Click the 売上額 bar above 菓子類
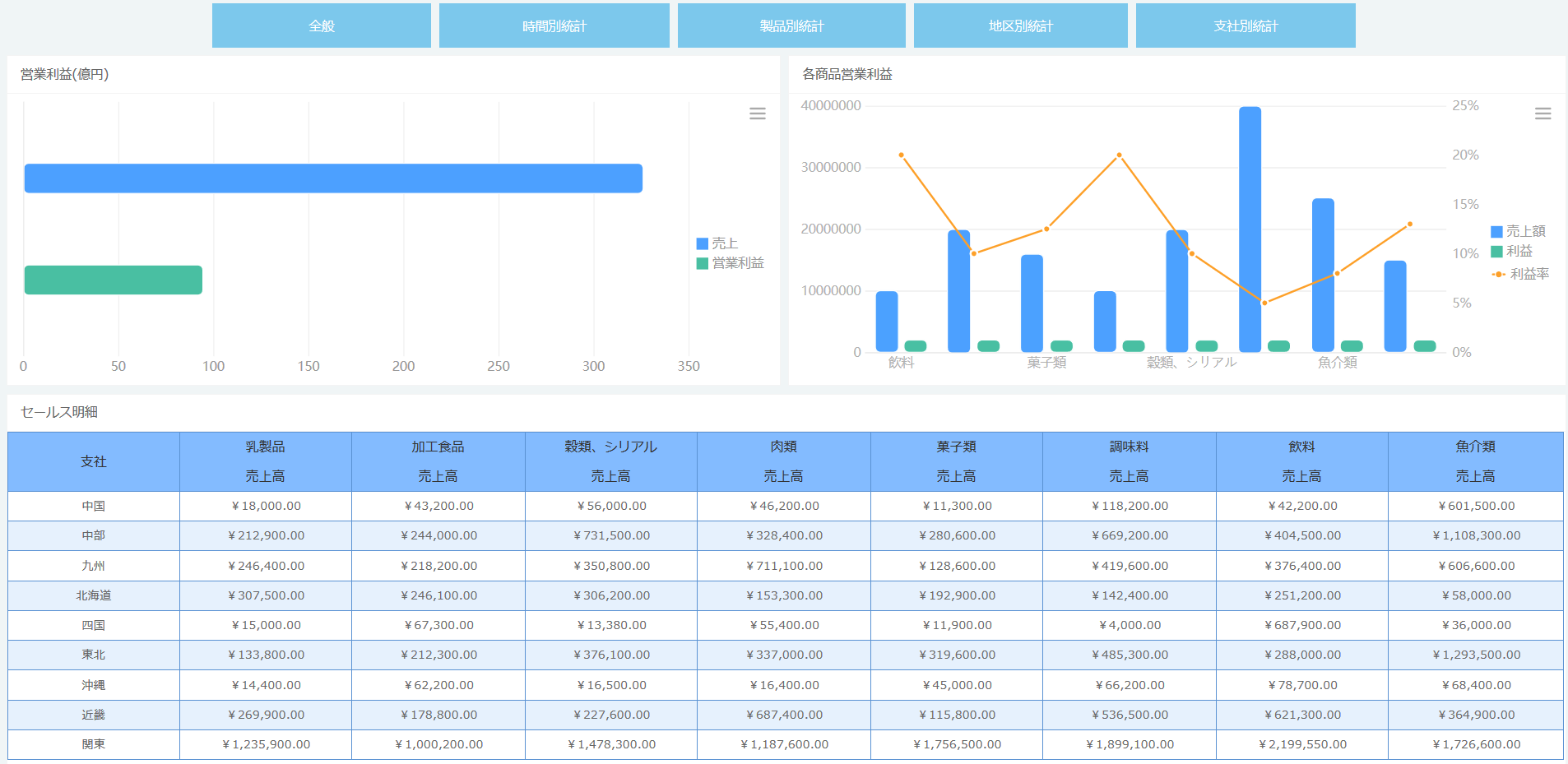The width and height of the screenshot is (1568, 764). (1032, 303)
